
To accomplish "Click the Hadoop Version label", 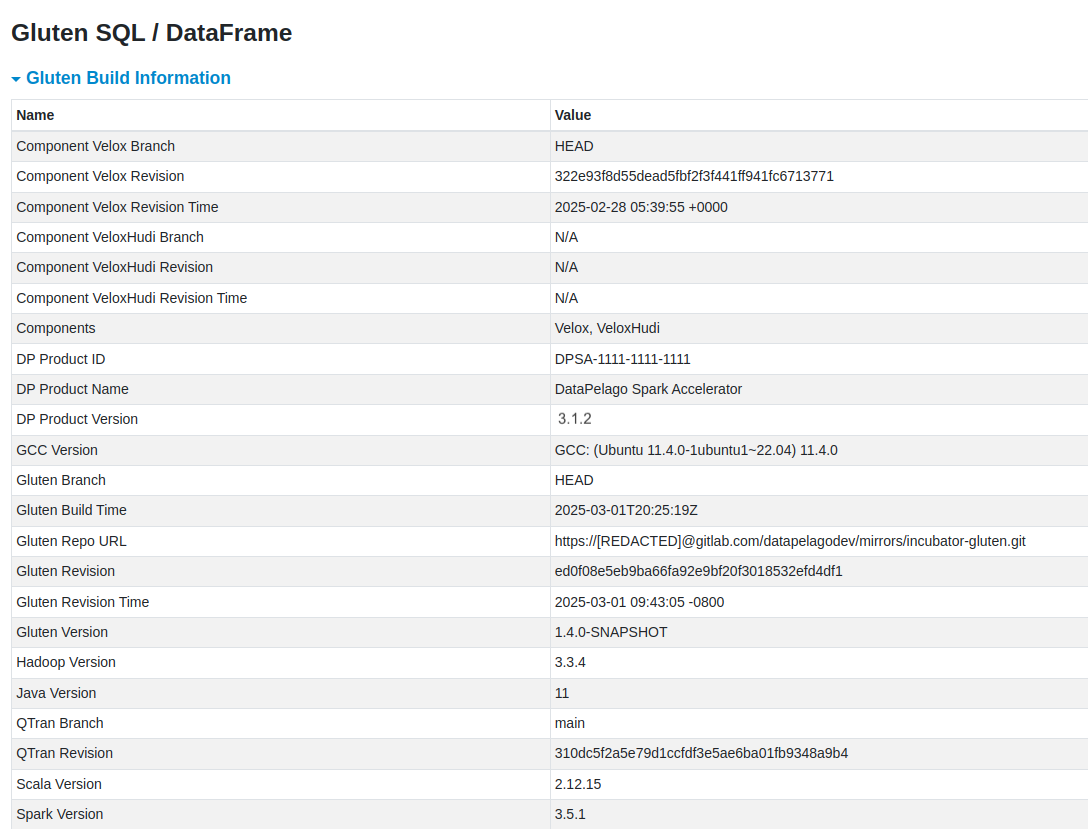I will (66, 662).
